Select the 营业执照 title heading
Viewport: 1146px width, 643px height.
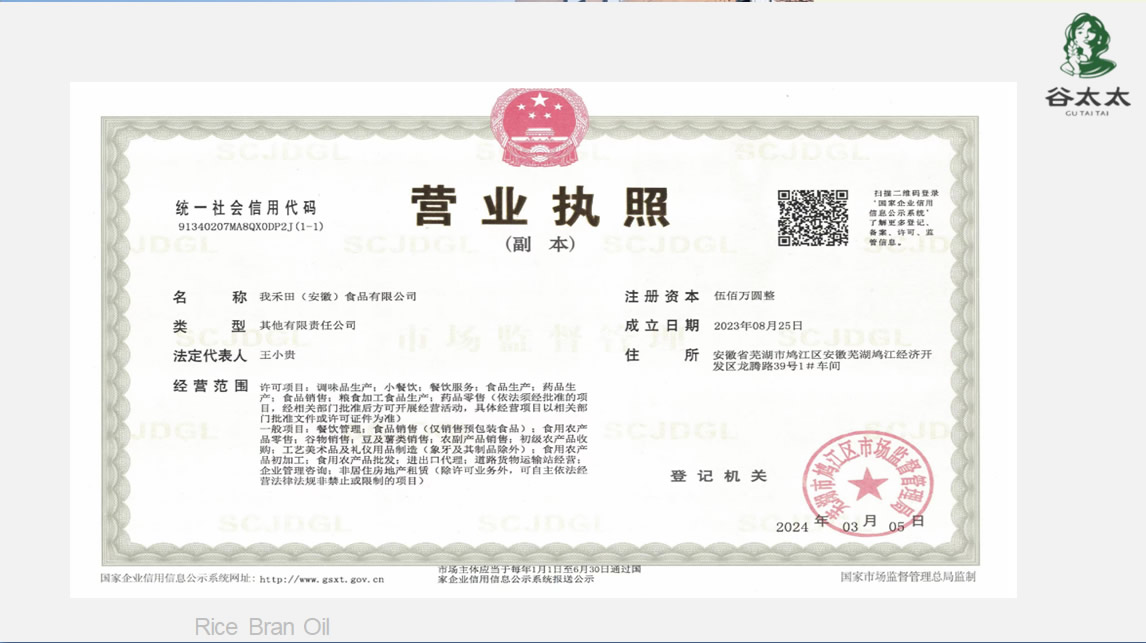(x=540, y=206)
